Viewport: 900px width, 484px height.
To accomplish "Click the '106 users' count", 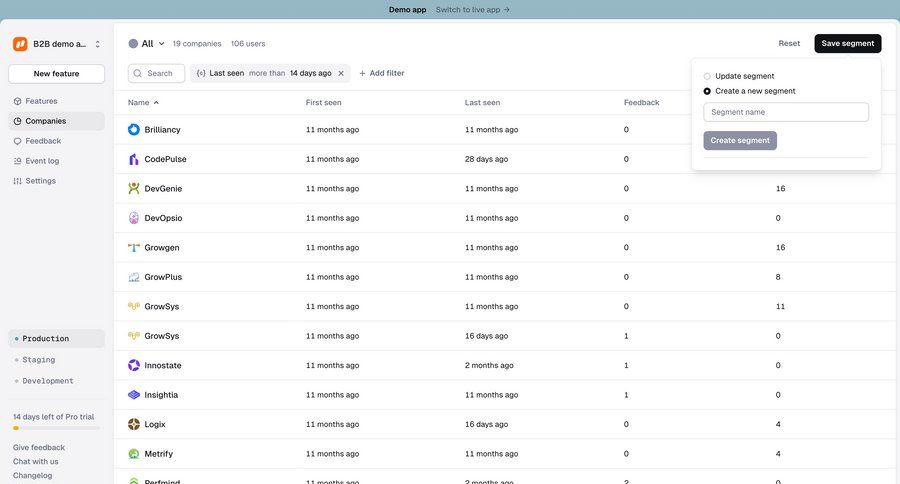I will click(x=248, y=44).
